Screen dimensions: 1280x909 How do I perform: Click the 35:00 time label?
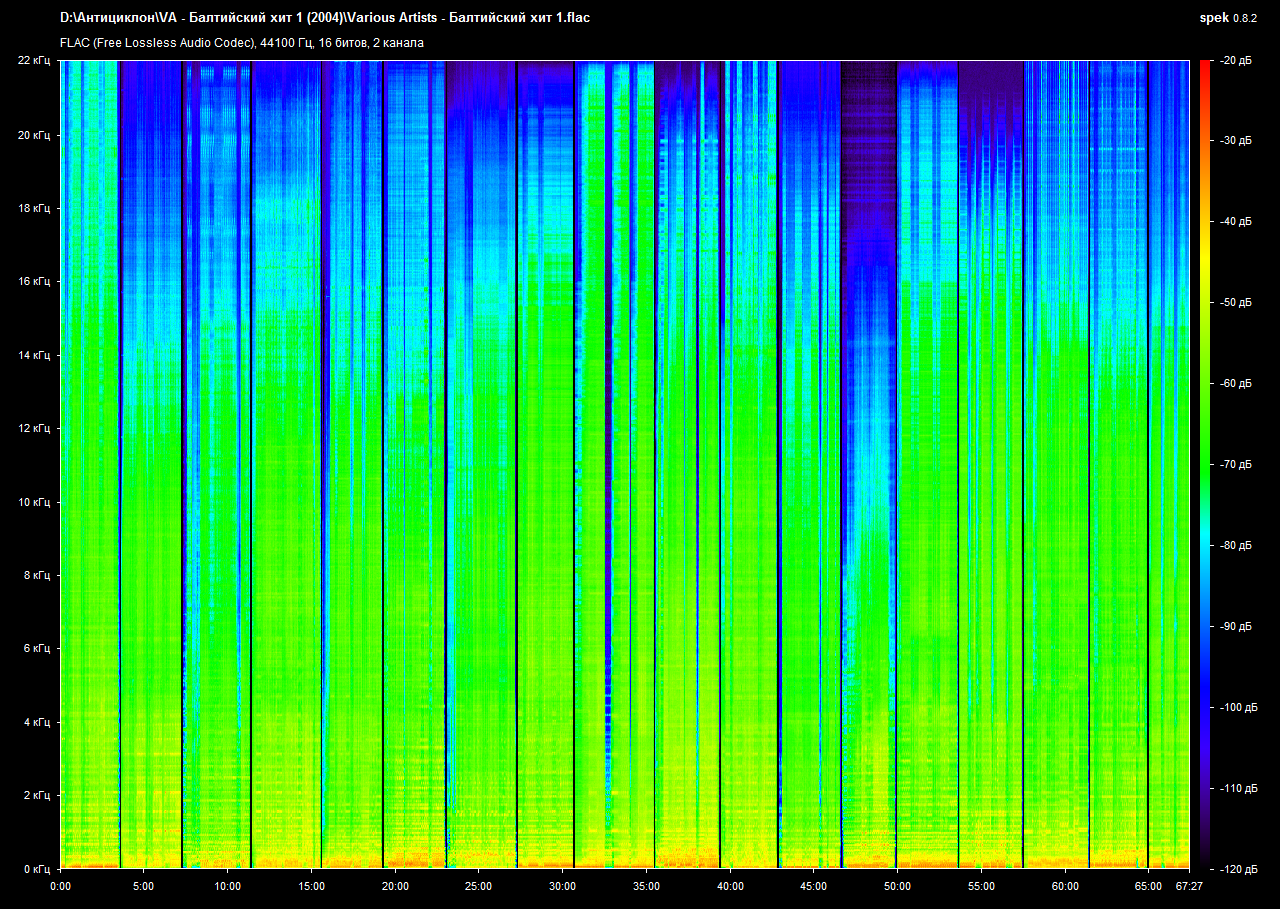click(646, 886)
